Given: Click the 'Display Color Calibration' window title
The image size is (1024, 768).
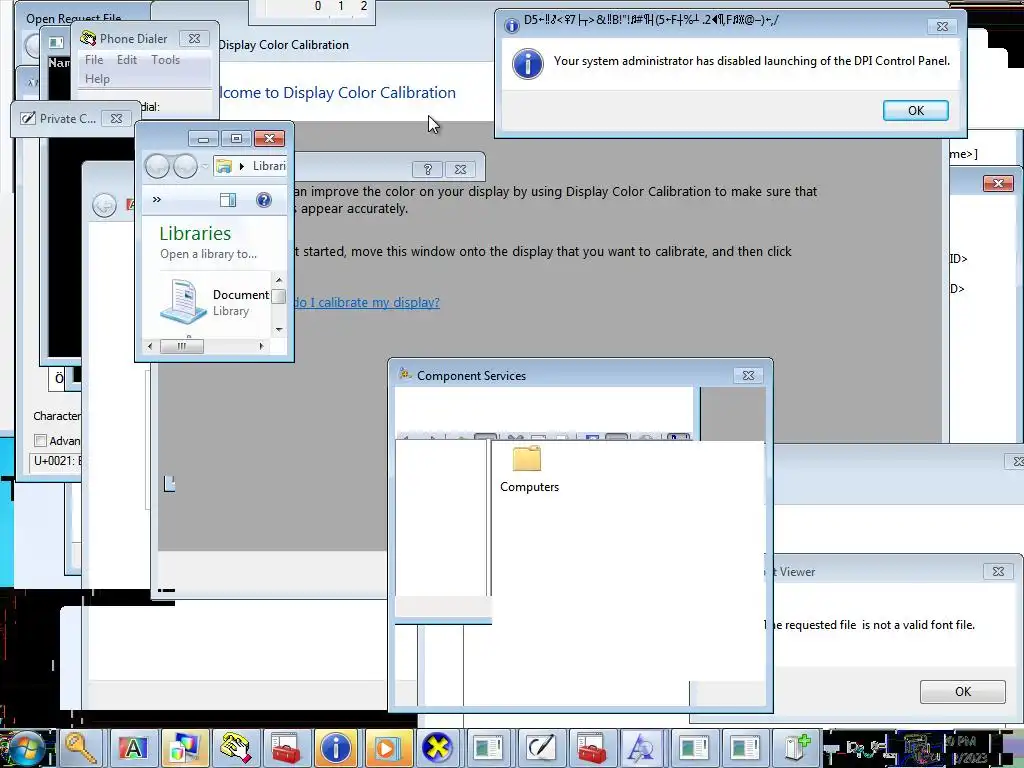Looking at the screenshot, I should 283,45.
